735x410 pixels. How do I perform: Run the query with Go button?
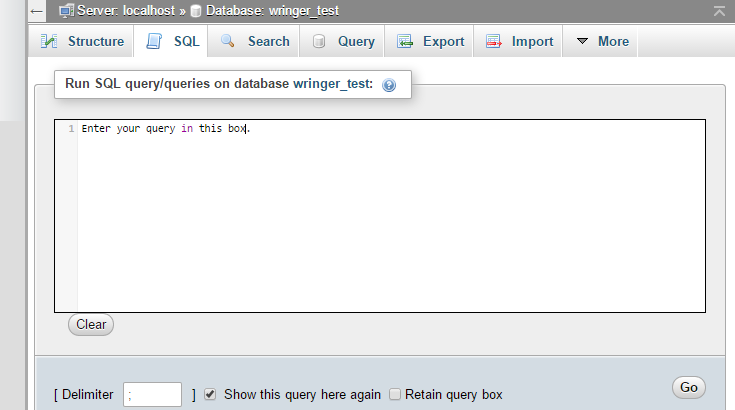coord(689,388)
